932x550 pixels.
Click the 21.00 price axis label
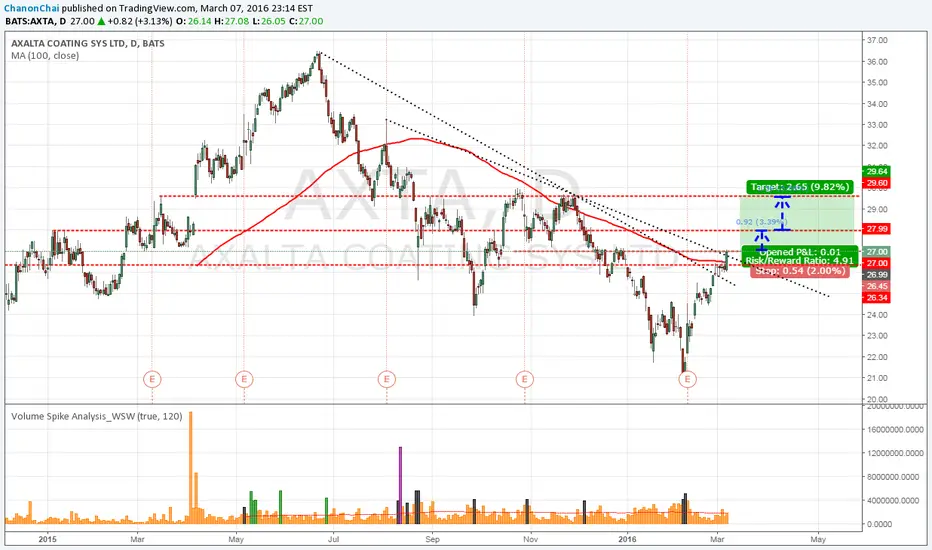(x=877, y=378)
